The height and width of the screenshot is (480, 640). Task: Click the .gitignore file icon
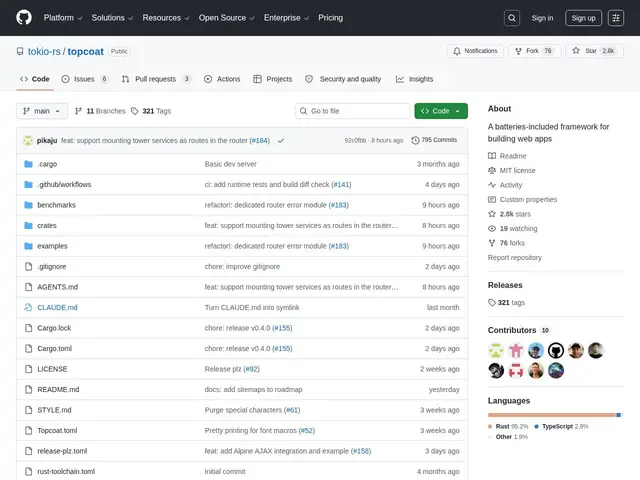28,267
